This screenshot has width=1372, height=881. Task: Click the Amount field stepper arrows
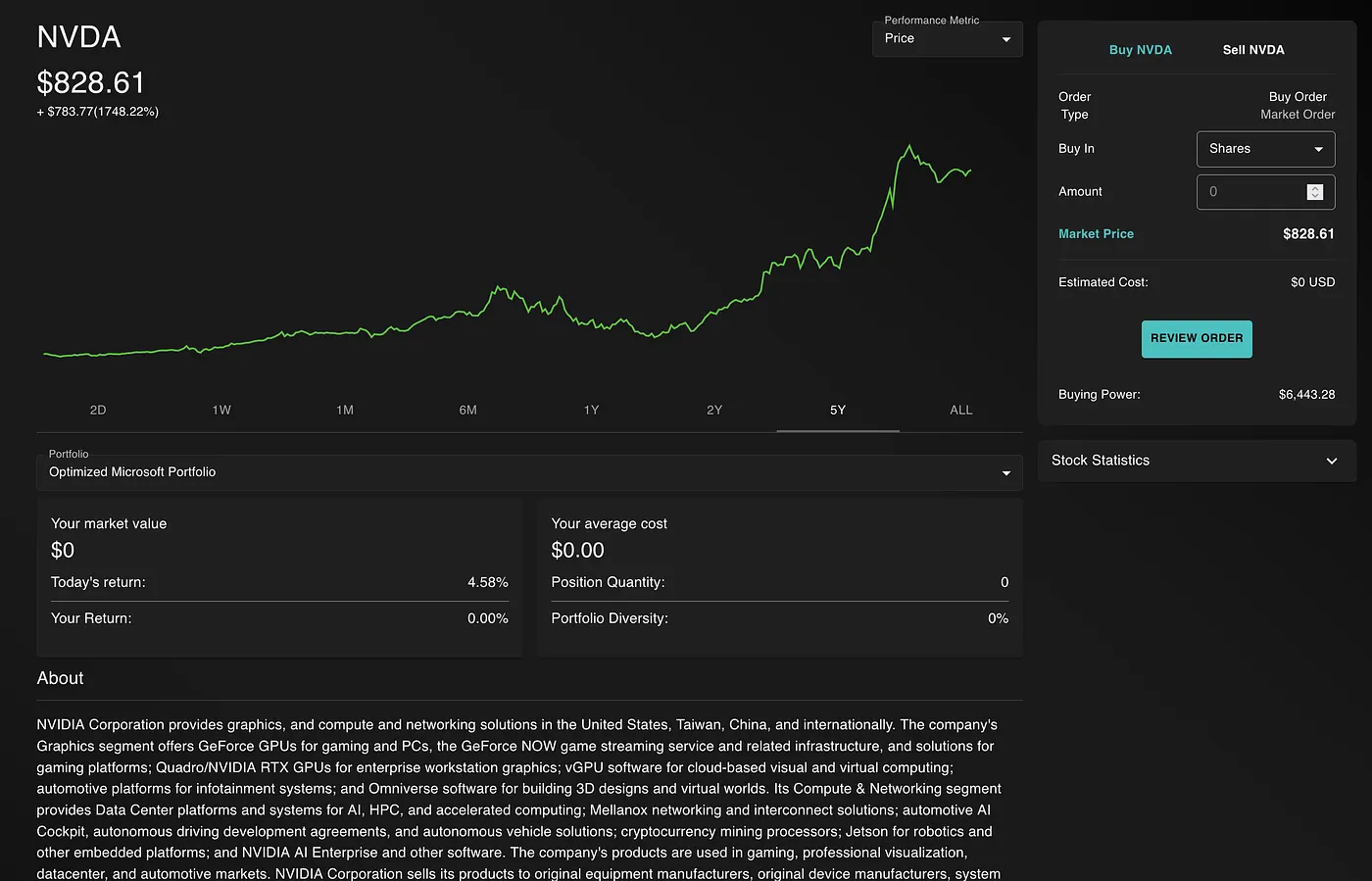pyautogui.click(x=1315, y=192)
